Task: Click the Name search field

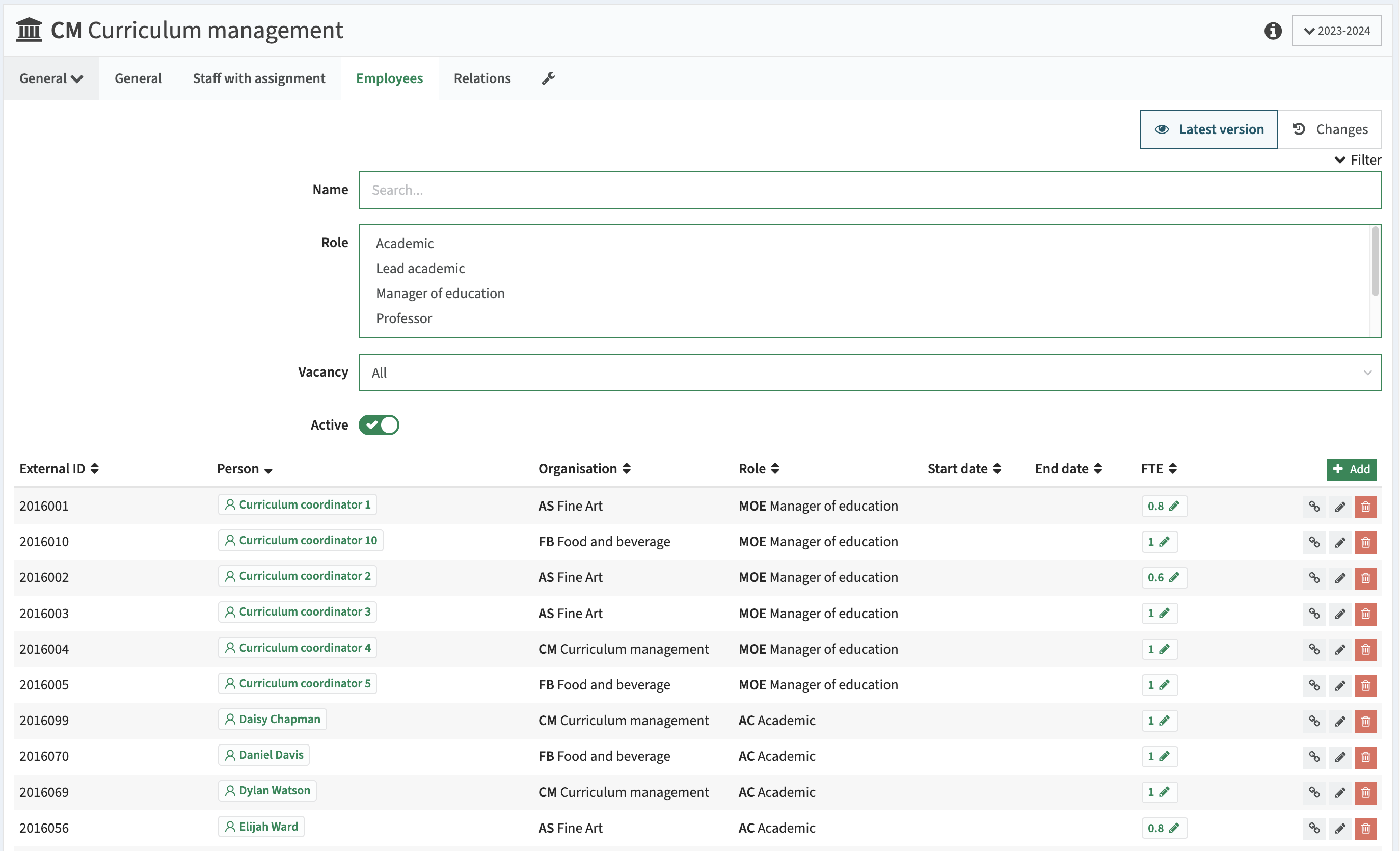Action: point(869,190)
